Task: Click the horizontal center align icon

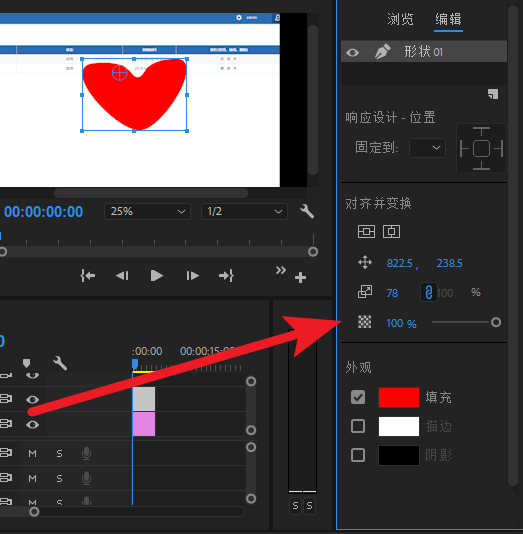Action: 391,232
